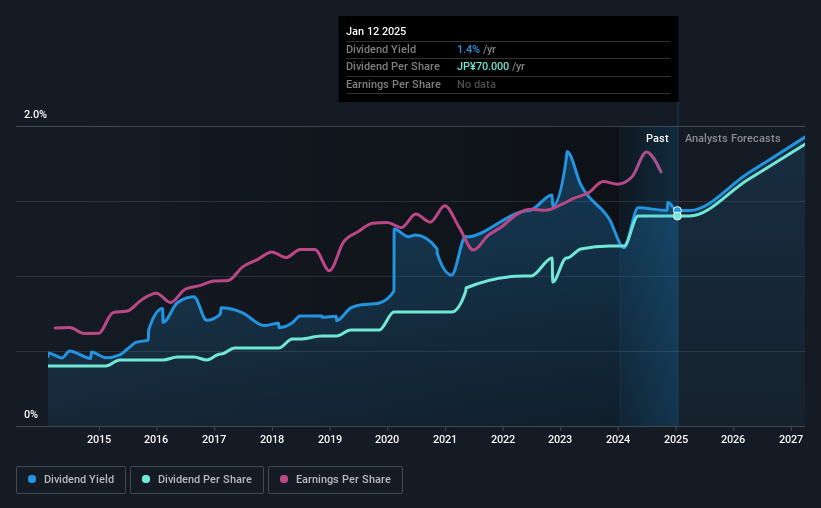The width and height of the screenshot is (821, 508).
Task: Click the Past region label
Action: (657, 138)
